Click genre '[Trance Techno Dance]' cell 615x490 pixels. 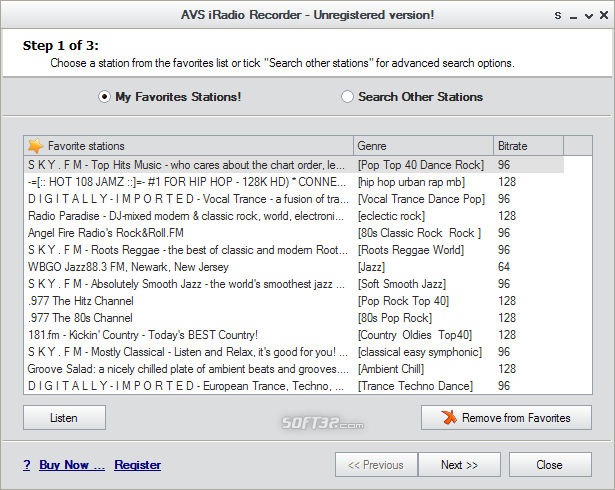pos(415,386)
